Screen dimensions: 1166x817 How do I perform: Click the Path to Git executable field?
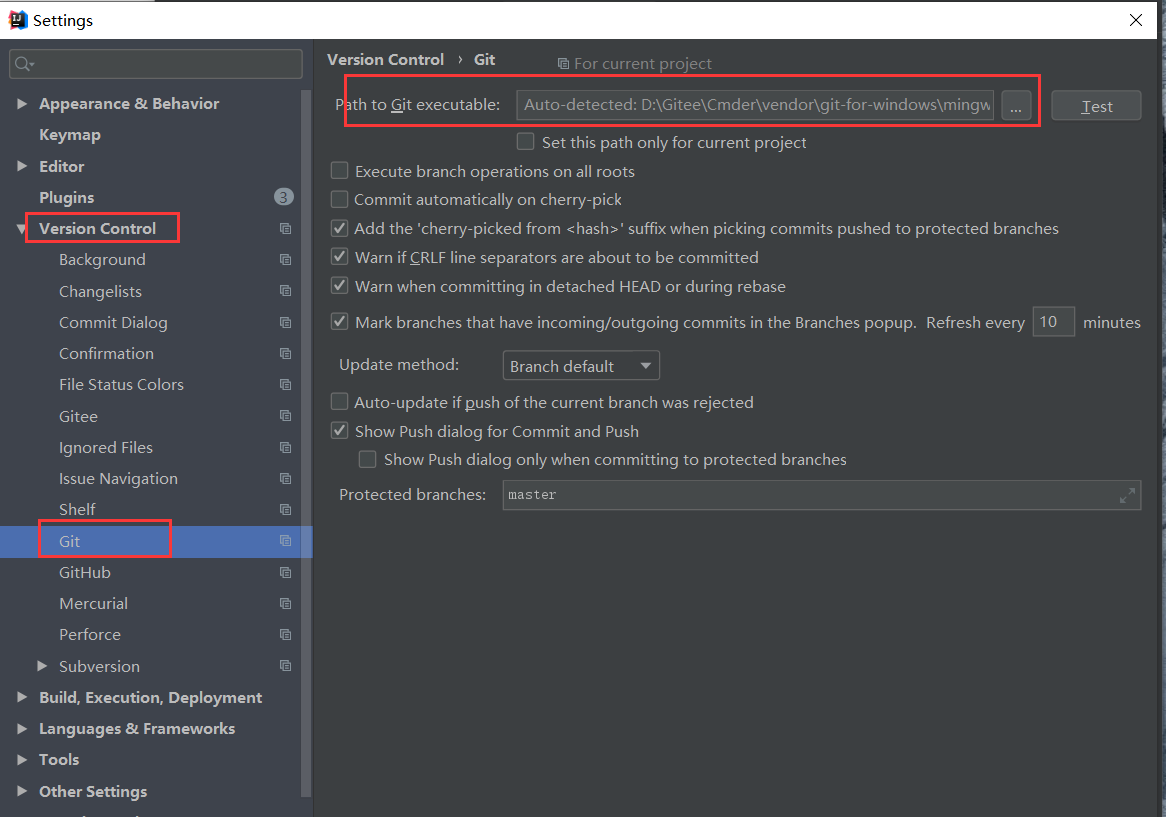coord(755,105)
